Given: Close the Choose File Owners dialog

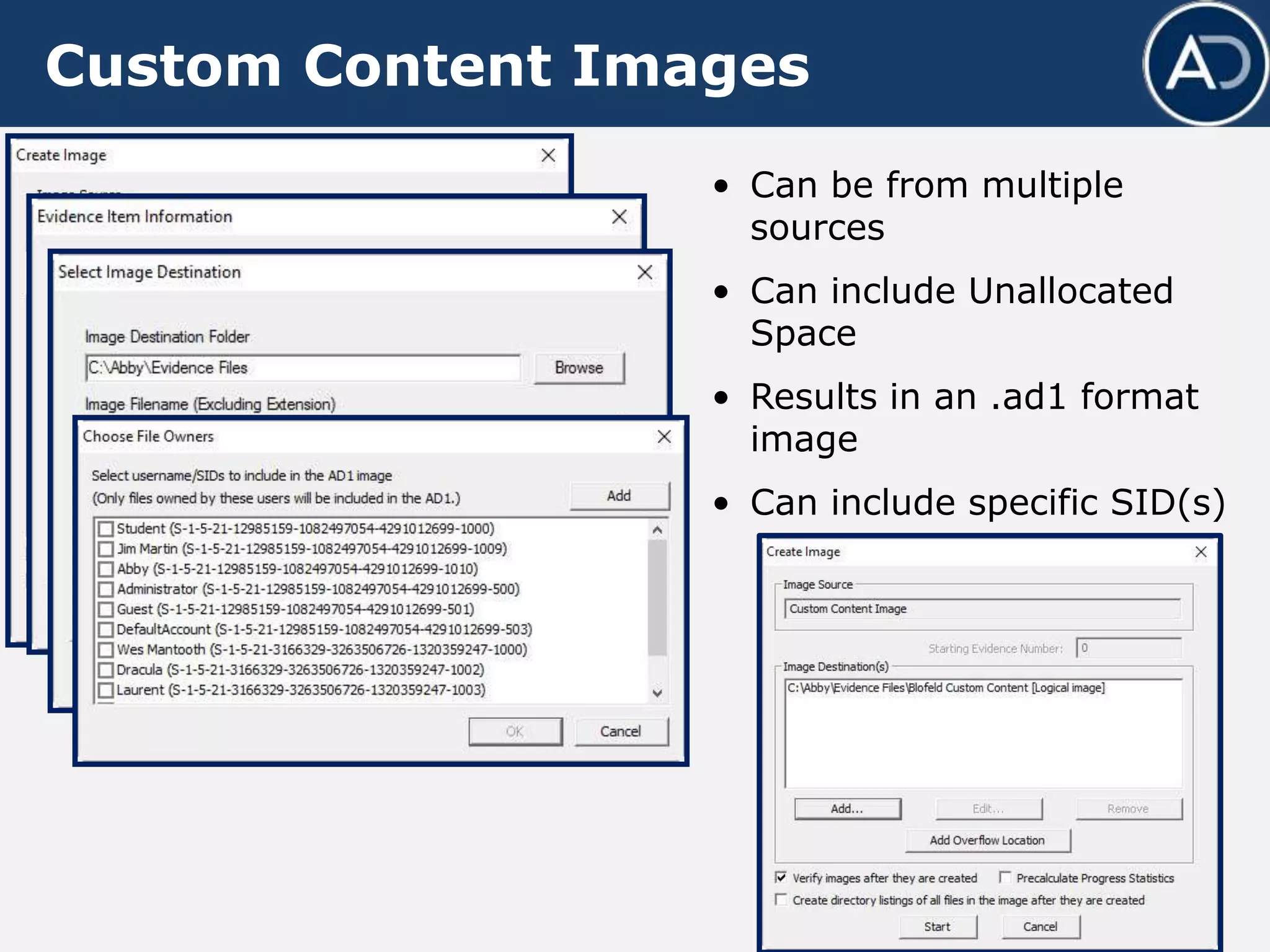Looking at the screenshot, I should coord(664,437).
